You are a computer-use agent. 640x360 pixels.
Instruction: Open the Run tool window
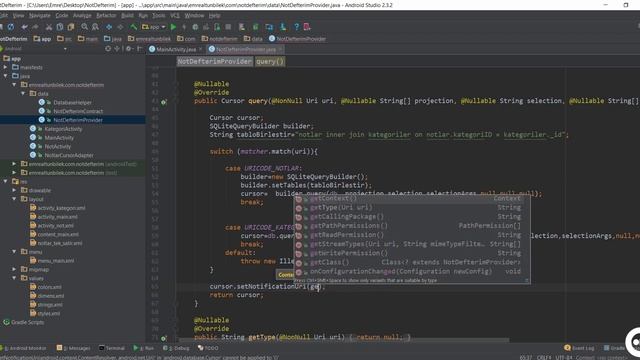(144, 348)
